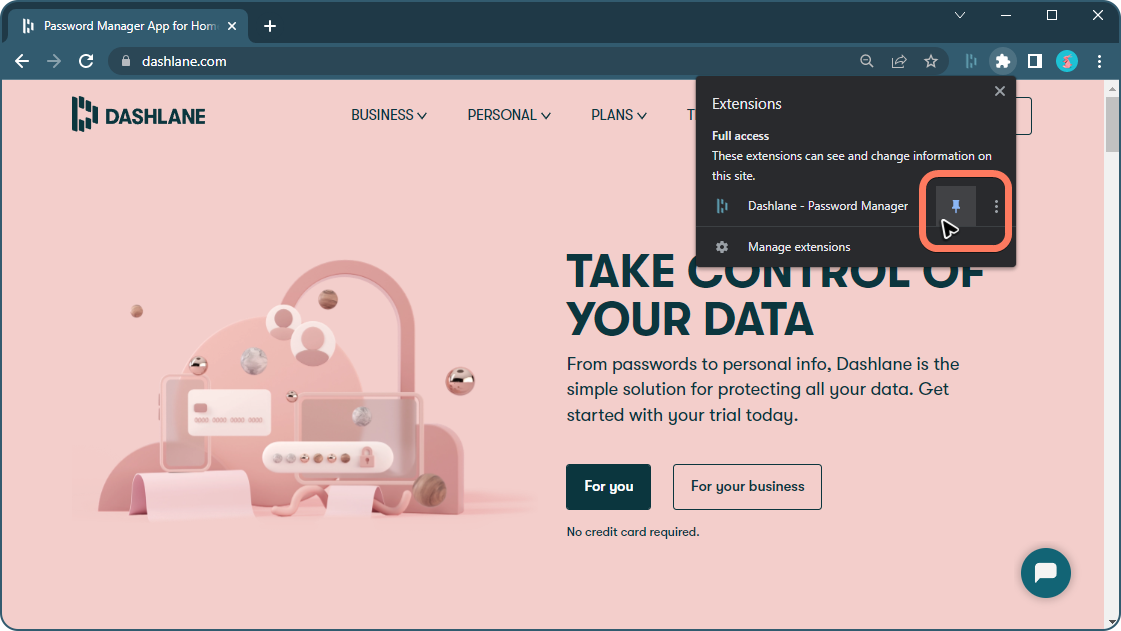Open the Dashlane extension's three-dot options menu

click(x=995, y=206)
